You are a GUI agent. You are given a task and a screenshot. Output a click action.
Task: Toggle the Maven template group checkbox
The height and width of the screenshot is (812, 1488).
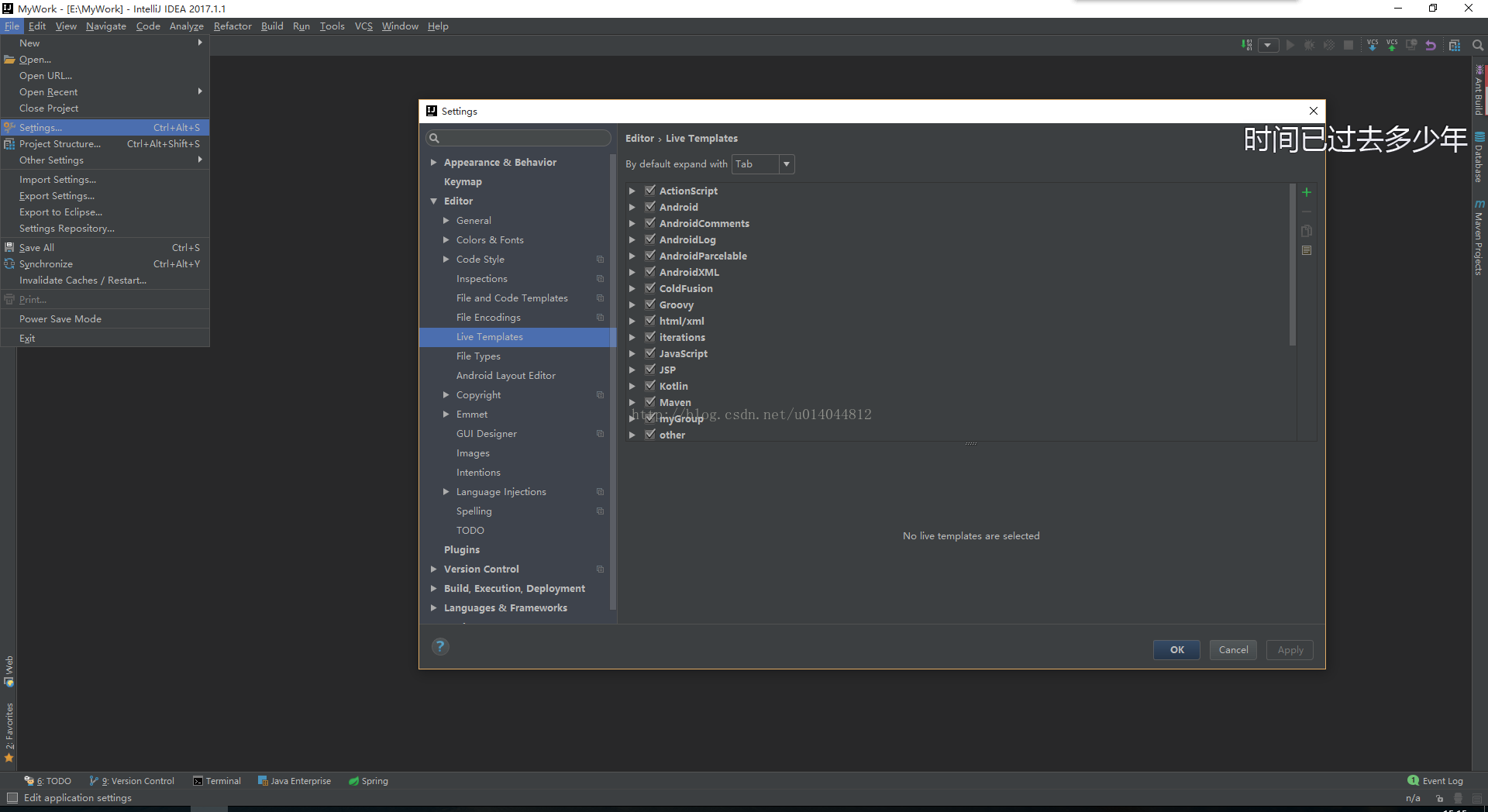point(650,402)
